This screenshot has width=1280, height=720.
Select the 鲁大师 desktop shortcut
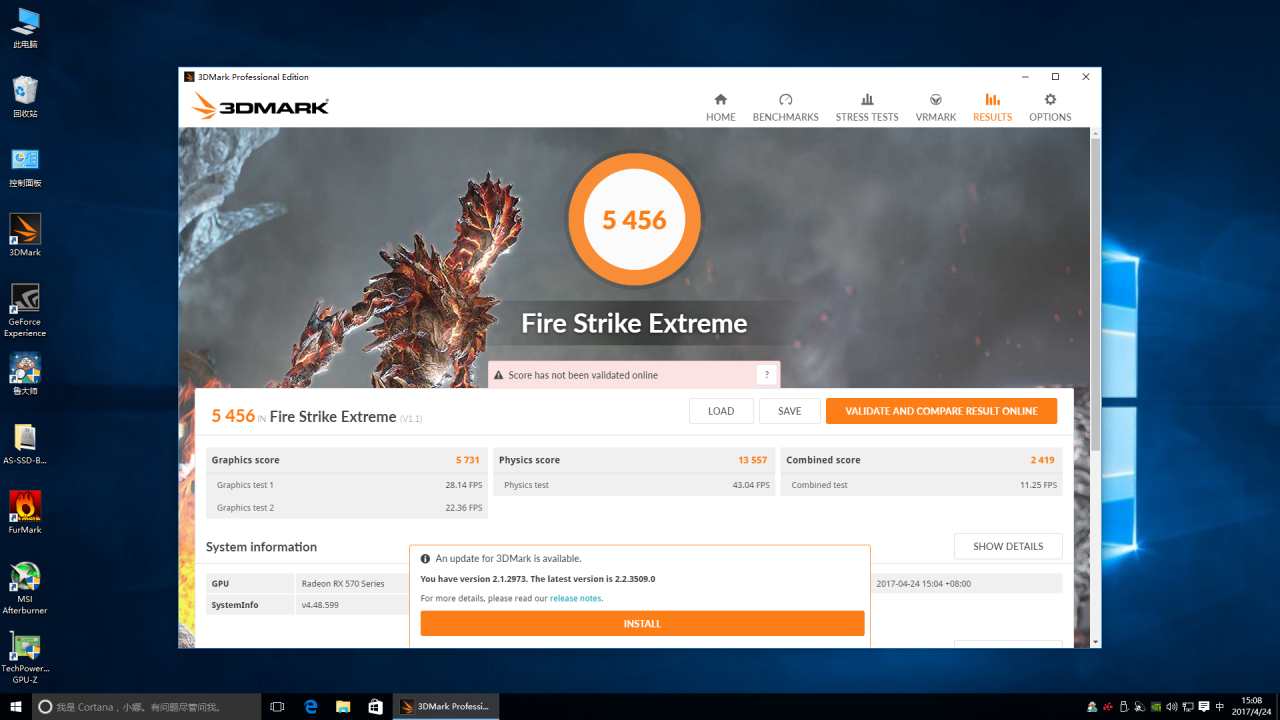tap(25, 375)
